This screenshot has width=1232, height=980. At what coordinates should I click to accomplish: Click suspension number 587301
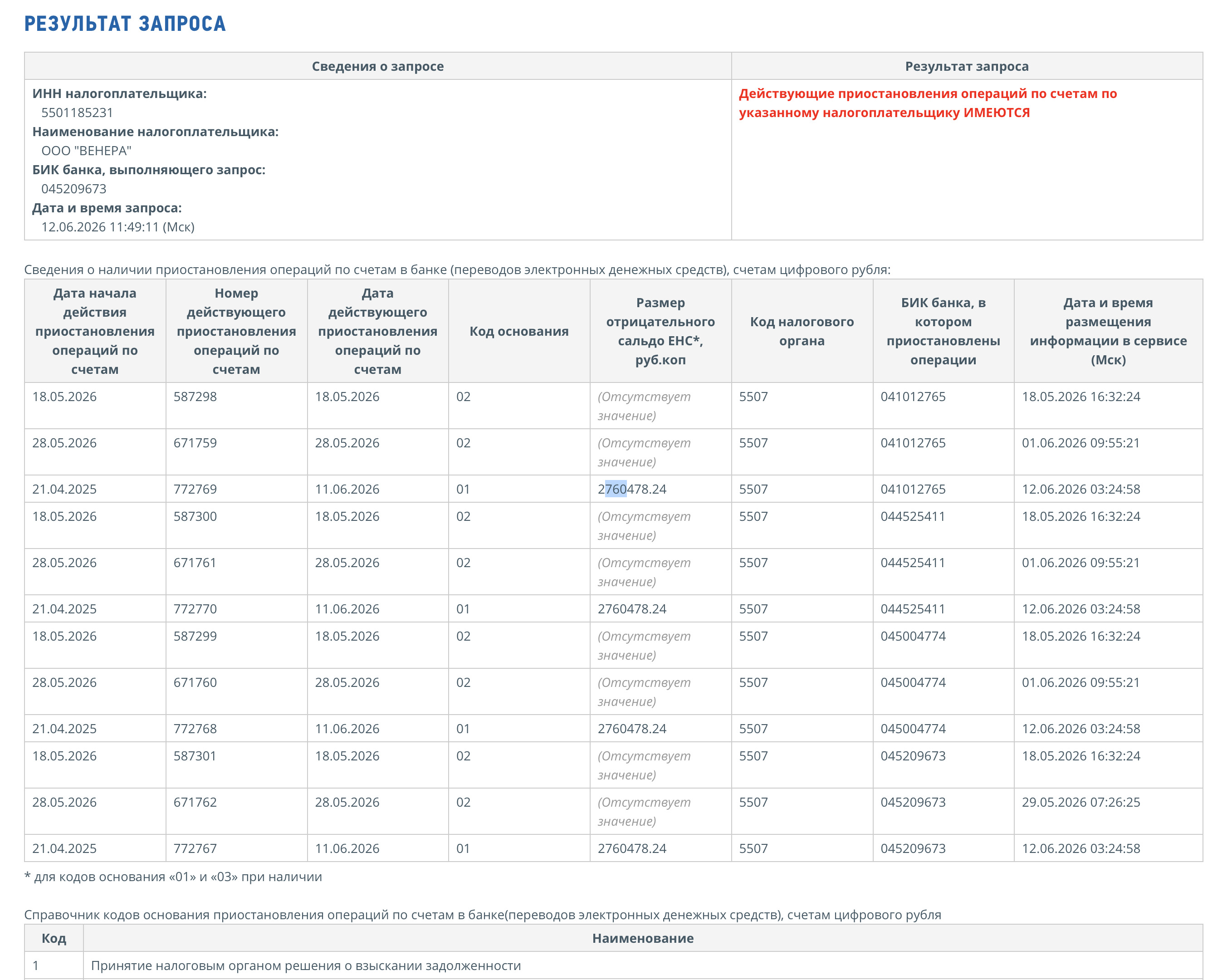[196, 756]
